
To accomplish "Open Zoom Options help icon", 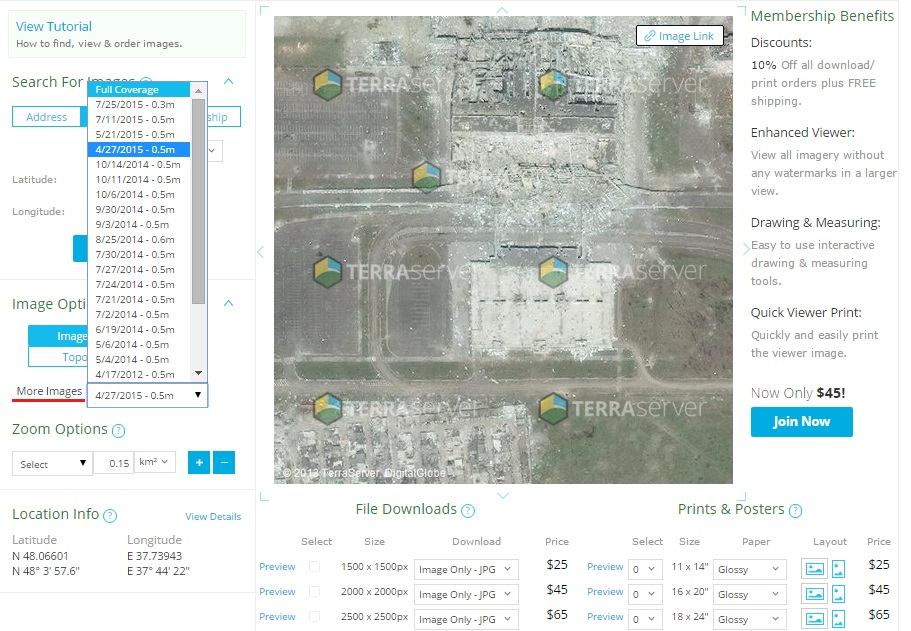I will [x=119, y=431].
